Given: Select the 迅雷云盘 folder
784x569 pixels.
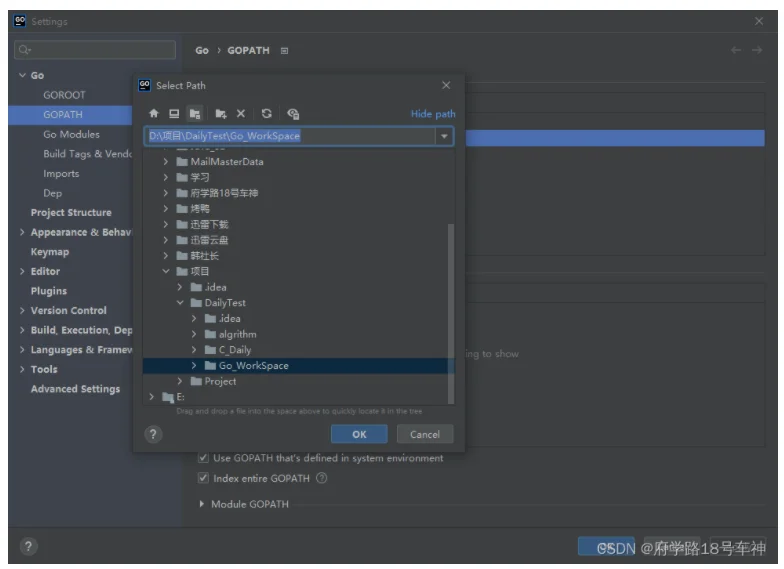Looking at the screenshot, I should point(209,240).
